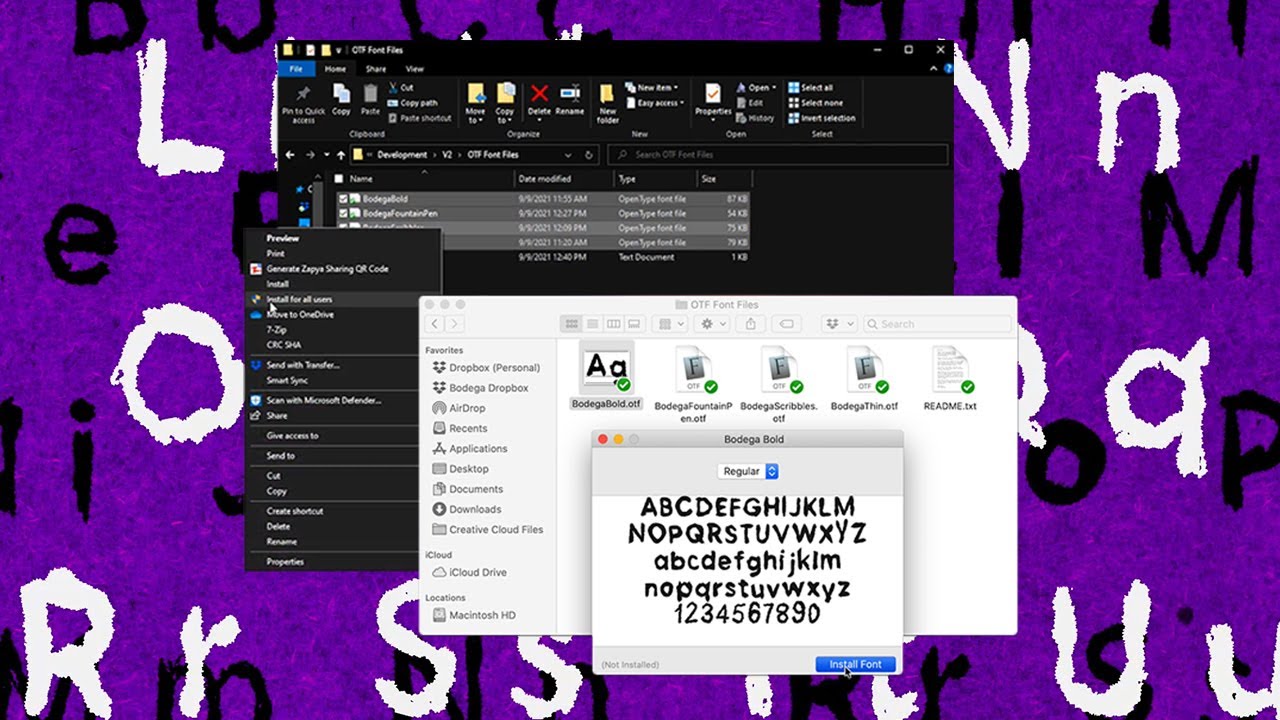Click the Search OTF Font Files field
1280x720 pixels.
click(777, 155)
